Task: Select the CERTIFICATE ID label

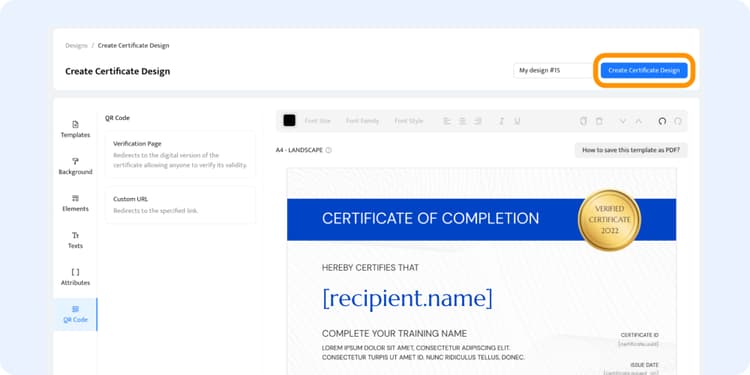Action: point(640,335)
